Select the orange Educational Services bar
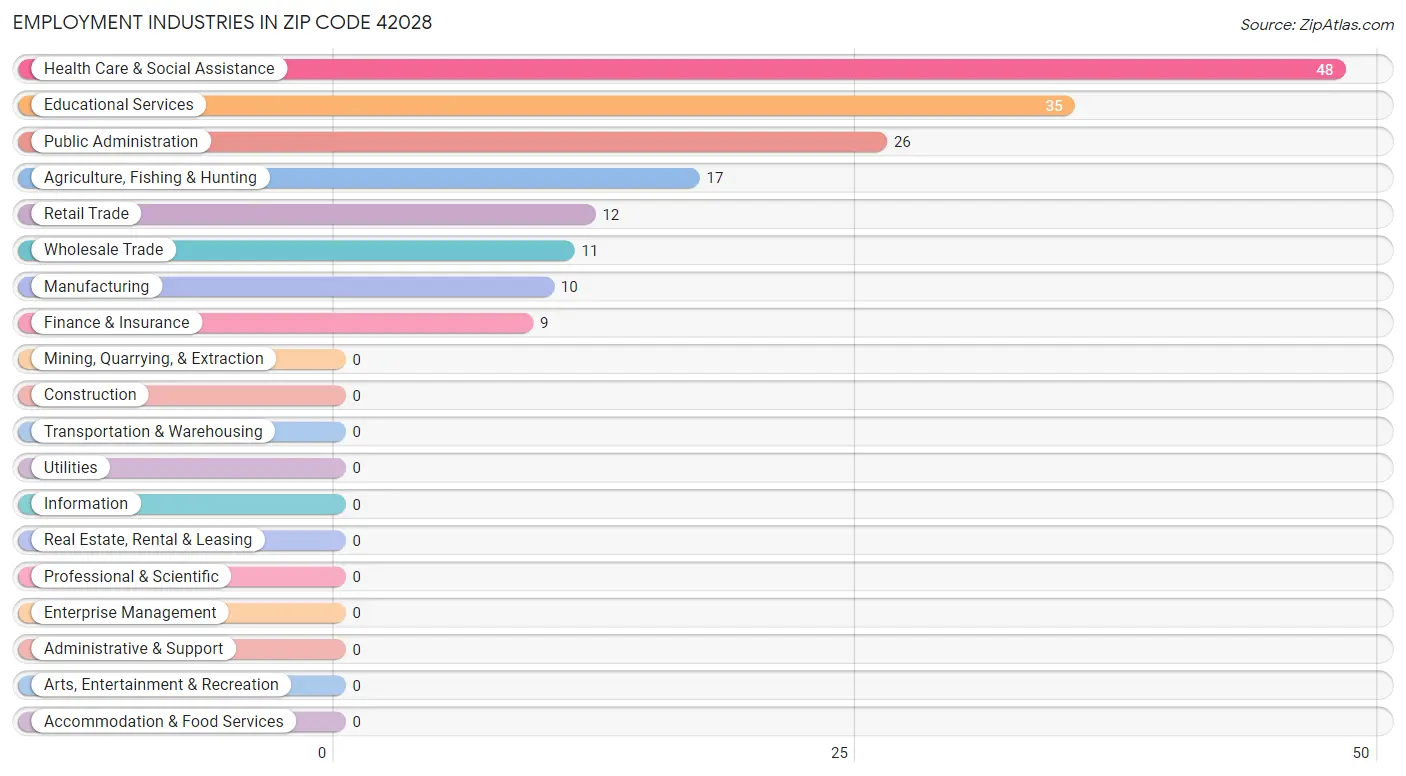The image size is (1406, 776). pyautogui.click(x=546, y=106)
